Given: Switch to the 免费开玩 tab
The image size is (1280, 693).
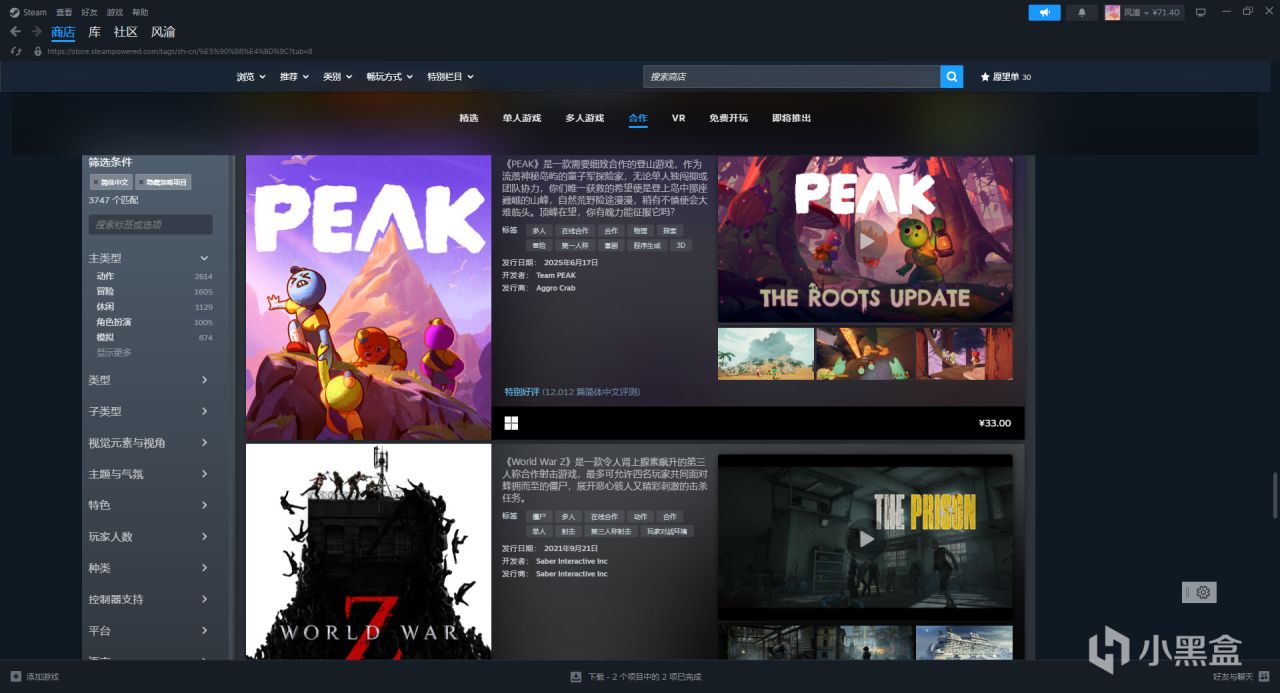Looking at the screenshot, I should tap(728, 118).
